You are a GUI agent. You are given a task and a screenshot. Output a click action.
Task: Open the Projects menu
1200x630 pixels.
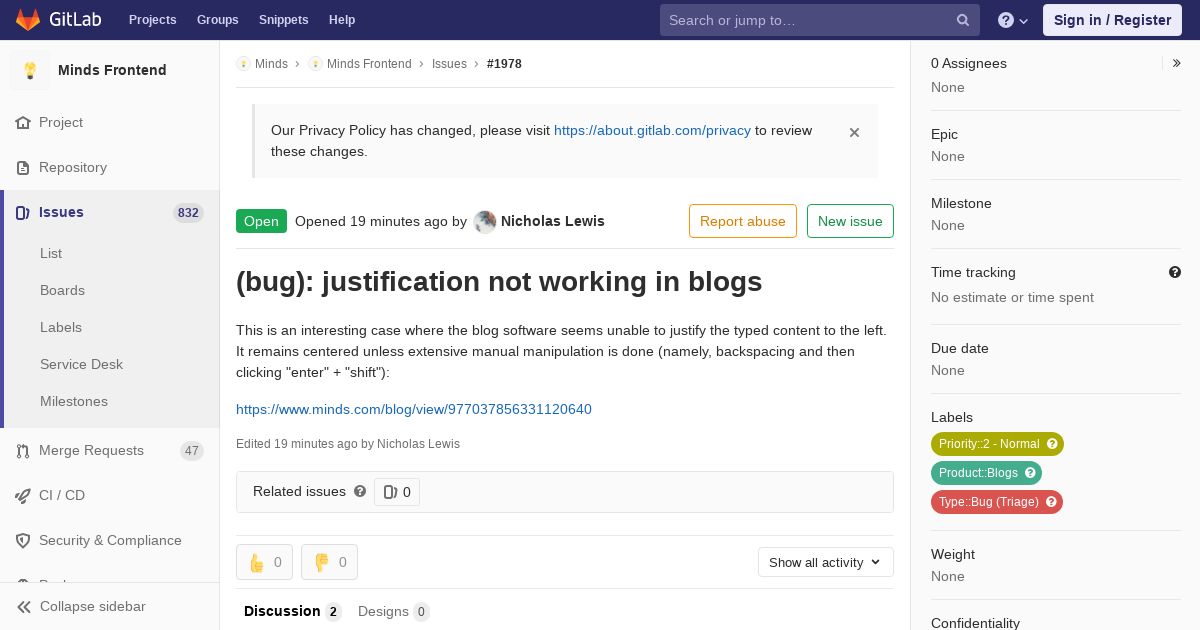click(x=152, y=20)
